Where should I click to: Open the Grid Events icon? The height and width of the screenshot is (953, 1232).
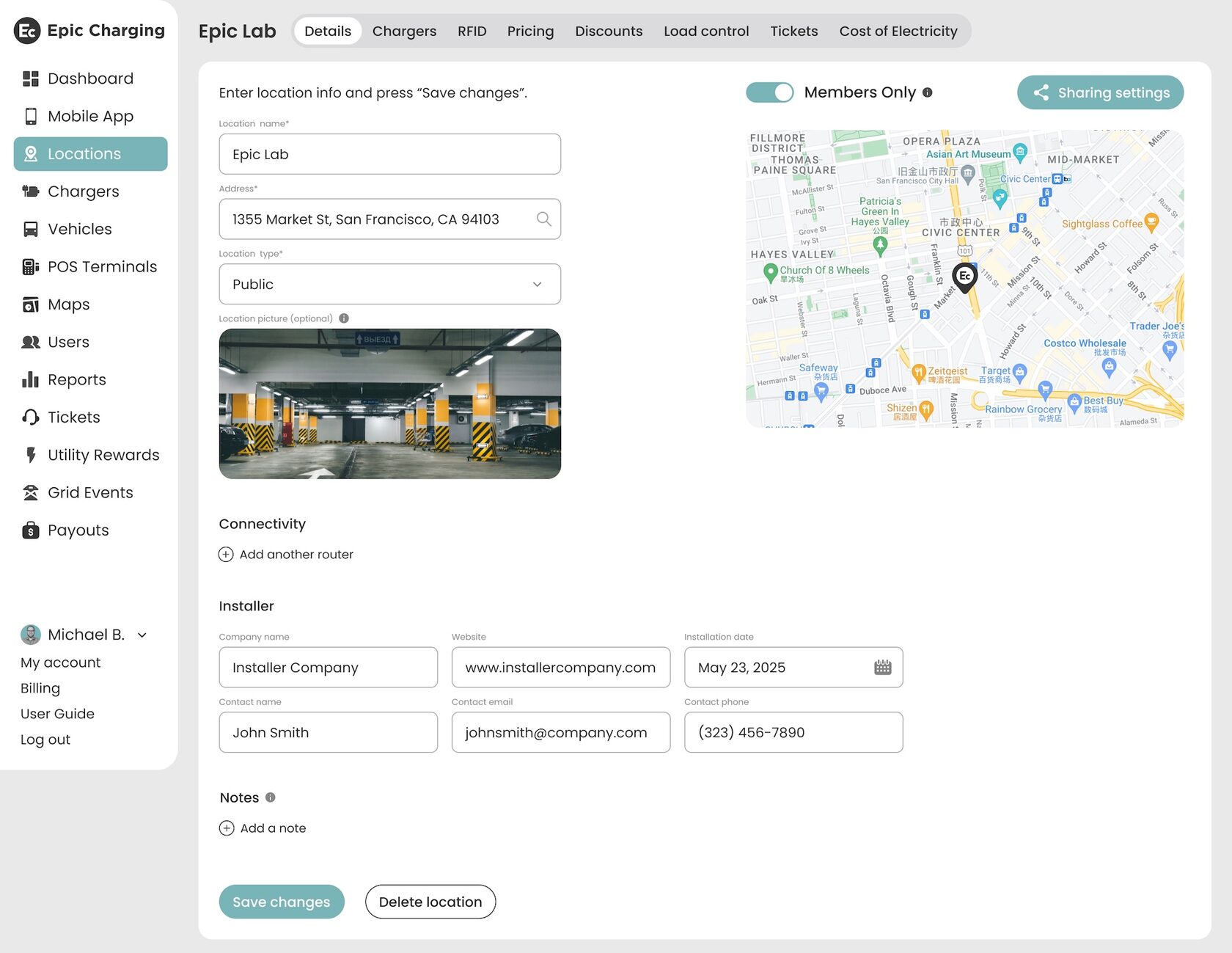[30, 493]
